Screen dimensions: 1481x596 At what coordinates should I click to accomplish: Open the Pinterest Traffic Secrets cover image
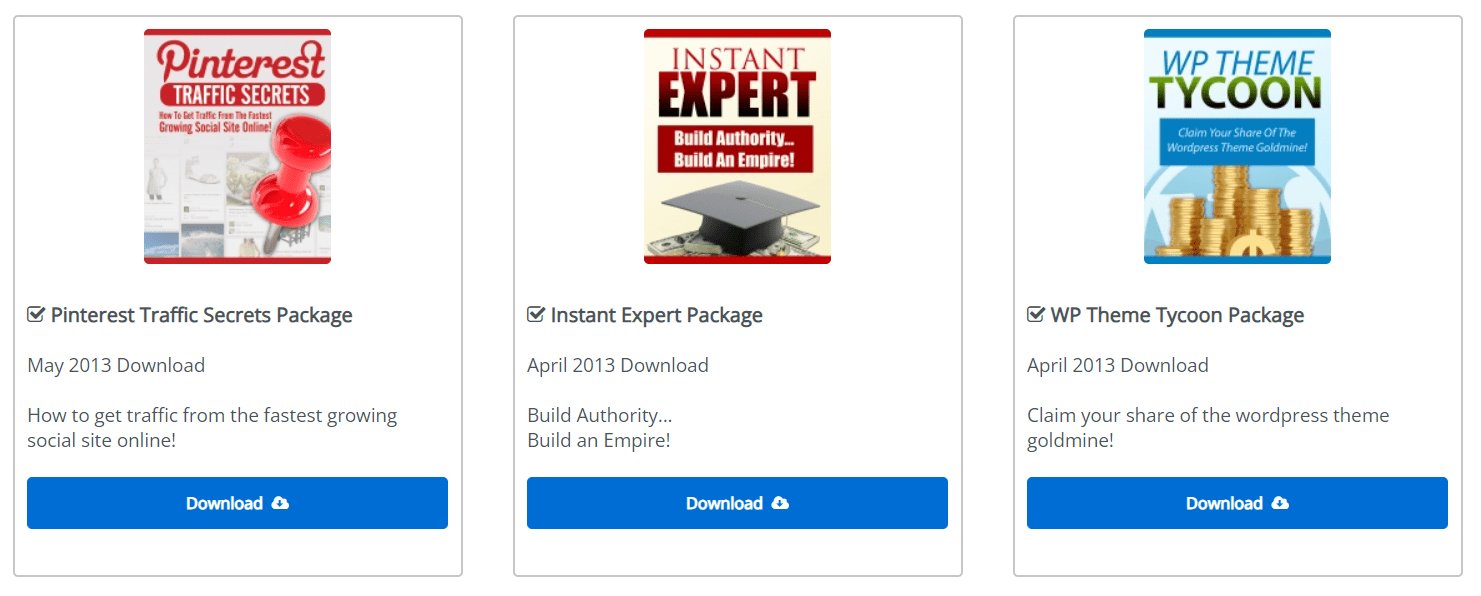pyautogui.click(x=237, y=146)
